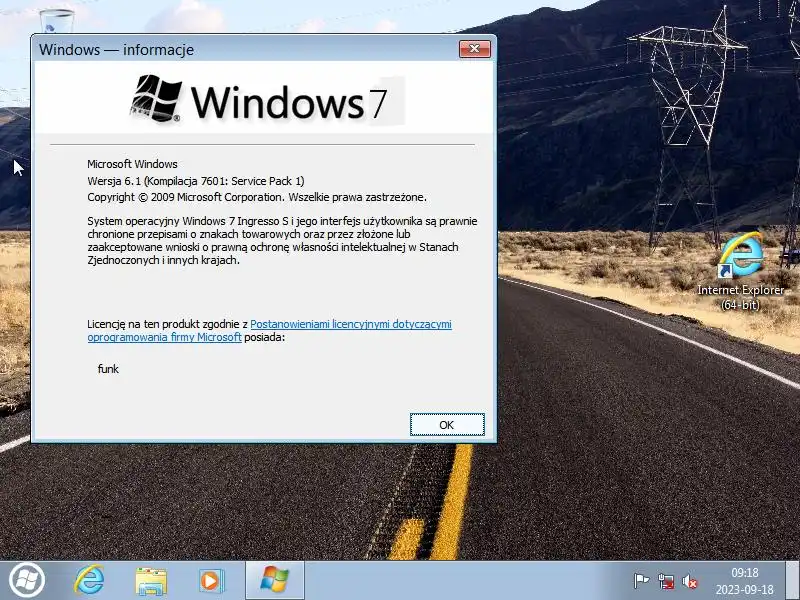800x600 pixels.
Task: Click the network status tray icon
Action: 666,581
